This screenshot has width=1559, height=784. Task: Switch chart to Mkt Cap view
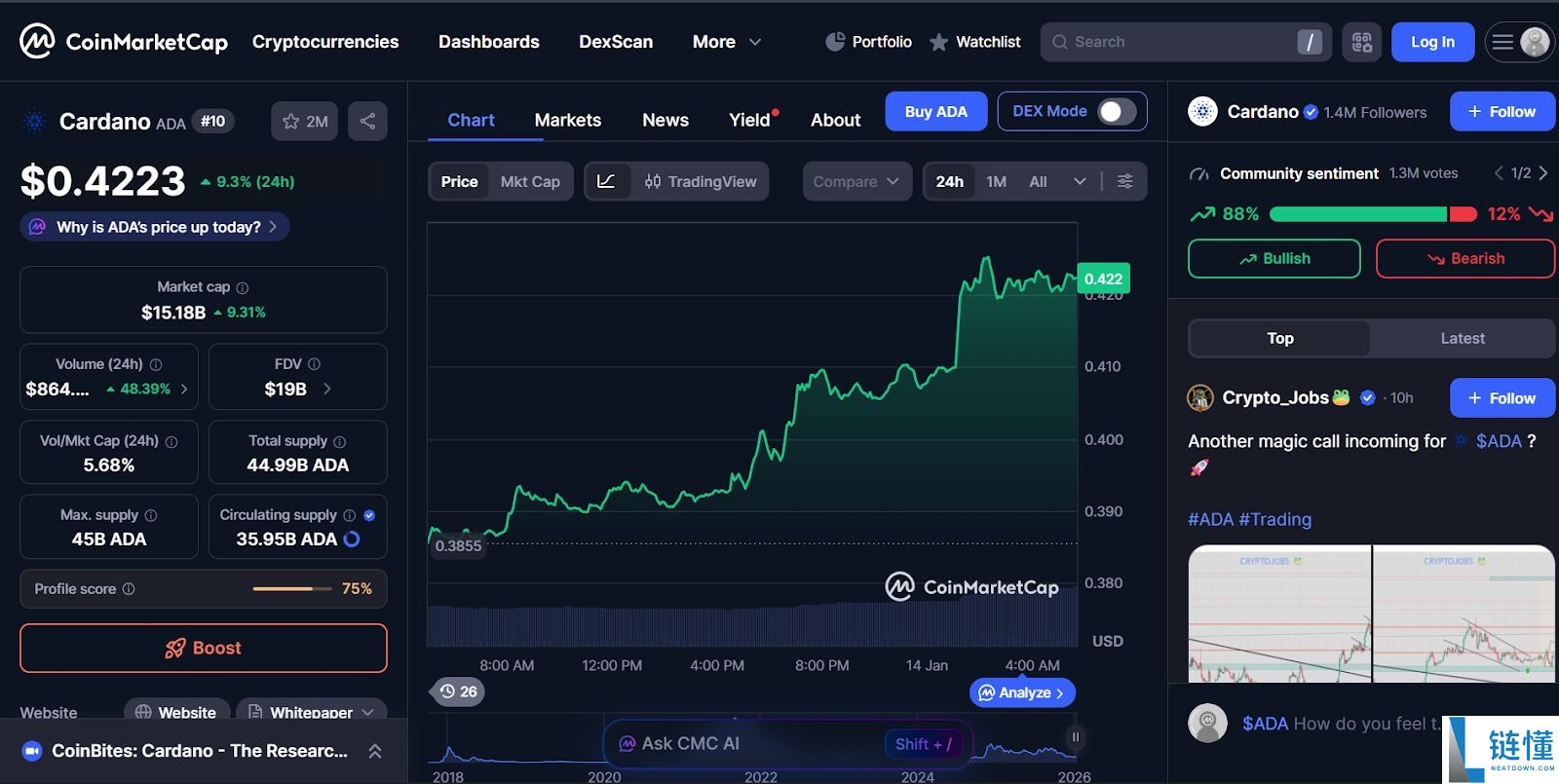tap(530, 181)
